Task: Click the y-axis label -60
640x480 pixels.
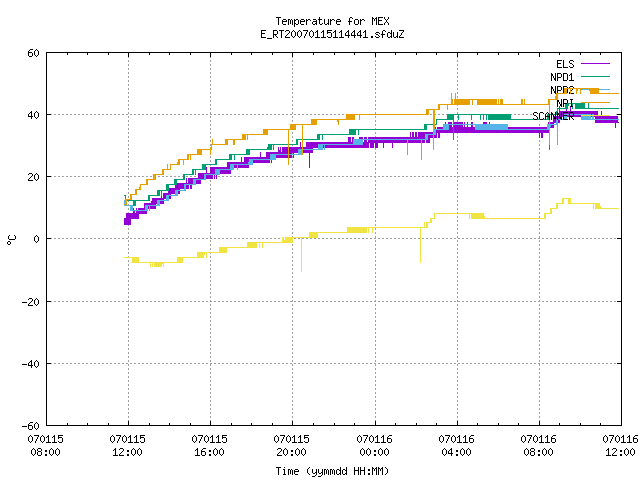Action: coord(31,426)
